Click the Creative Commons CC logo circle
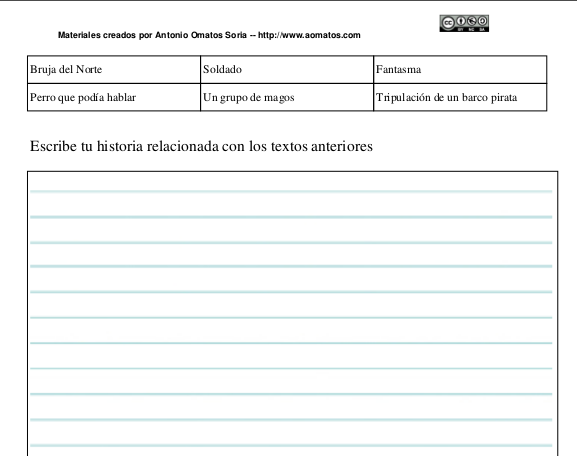This screenshot has height=456, width=577. (x=447, y=23)
